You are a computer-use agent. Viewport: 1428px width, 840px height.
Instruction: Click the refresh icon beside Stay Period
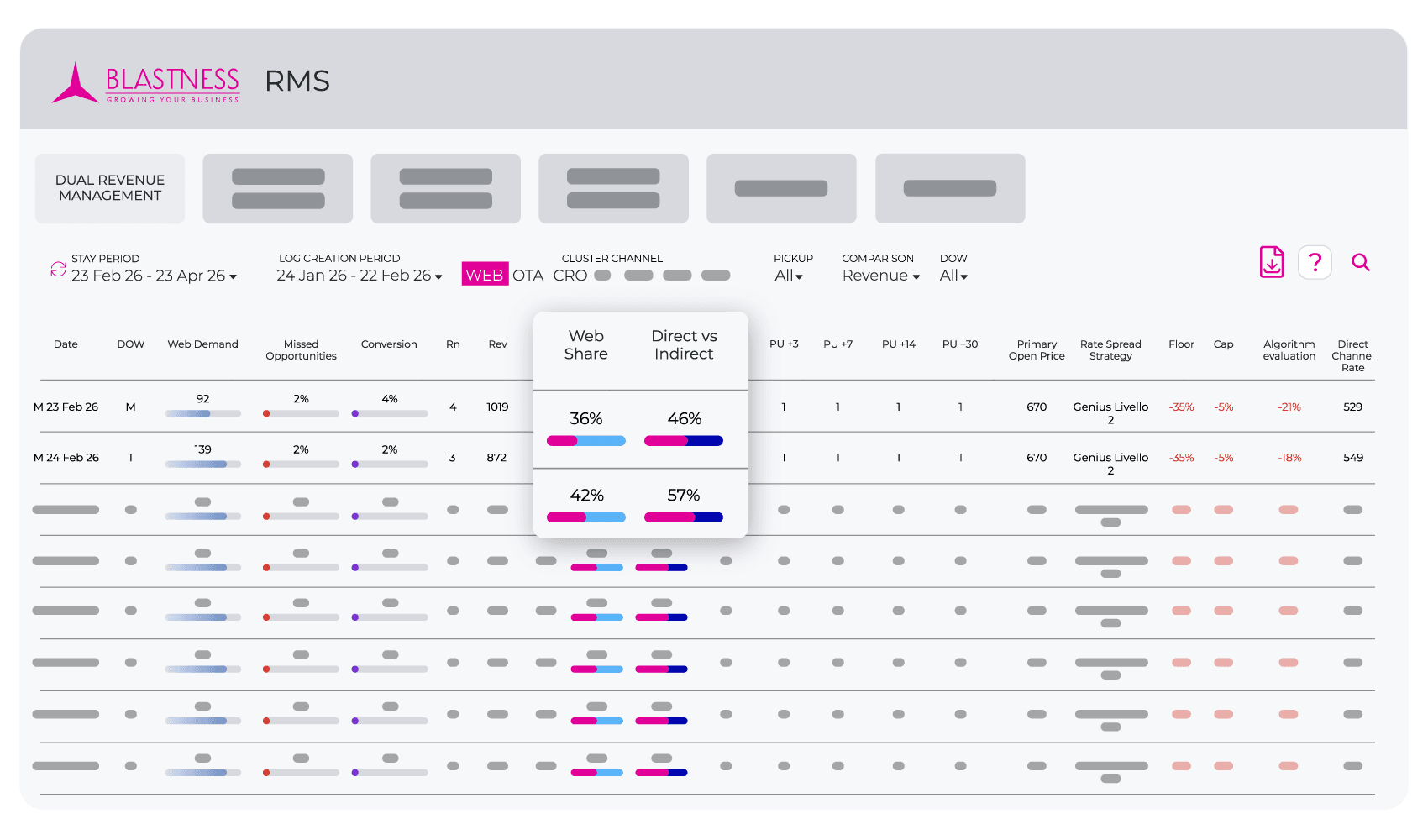[x=58, y=269]
